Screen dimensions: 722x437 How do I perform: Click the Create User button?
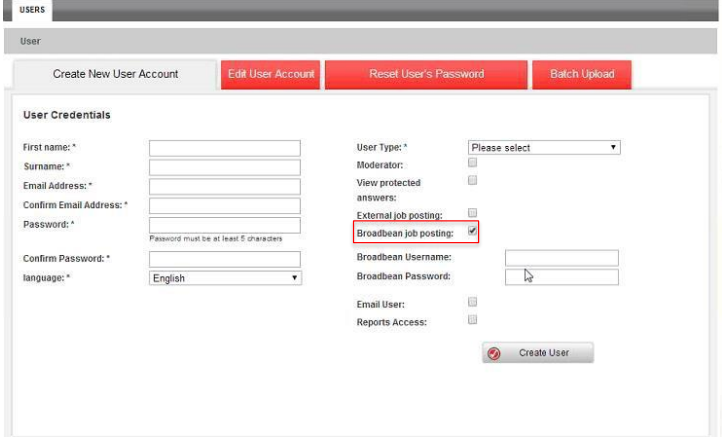538,353
